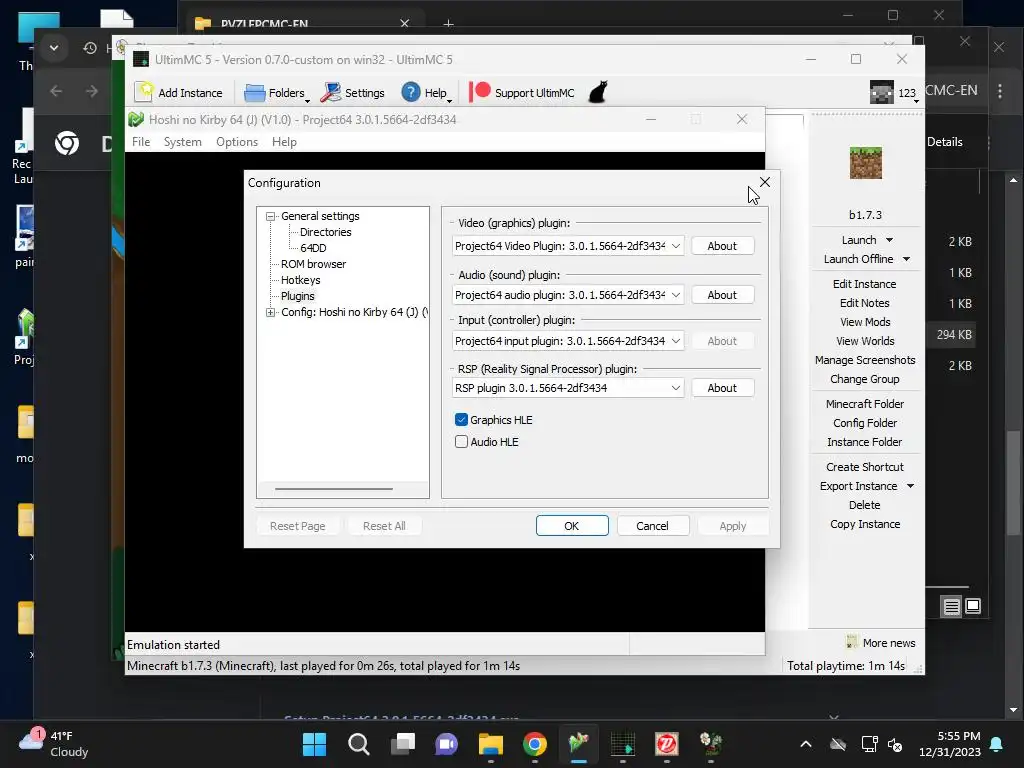The height and width of the screenshot is (768, 1024).
Task: Open Google Chrome from the taskbar
Action: click(x=535, y=744)
